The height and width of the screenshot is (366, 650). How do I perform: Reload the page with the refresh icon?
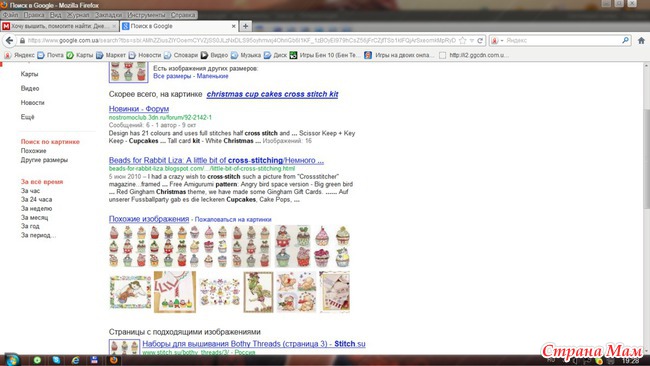tap(480, 41)
